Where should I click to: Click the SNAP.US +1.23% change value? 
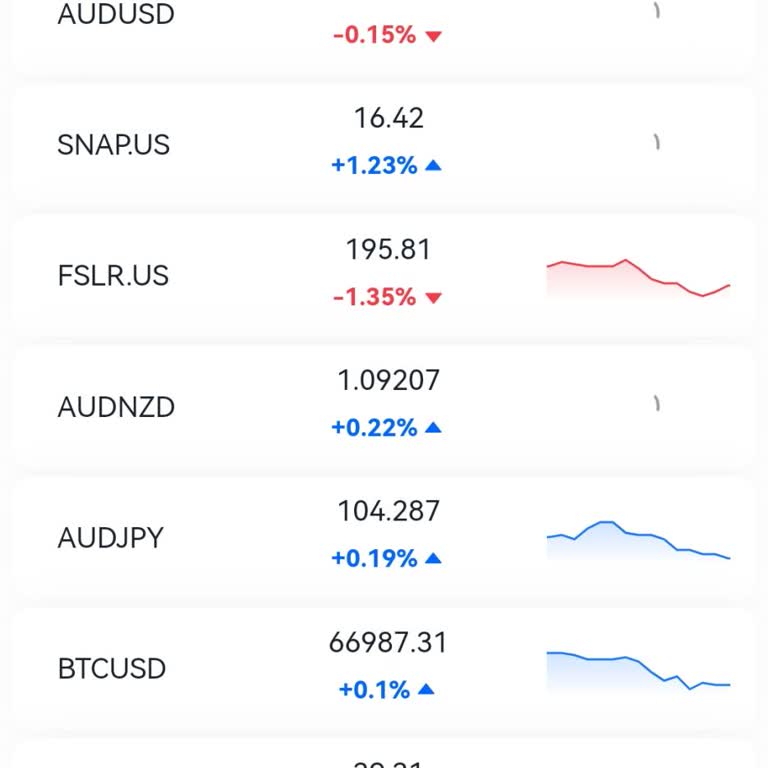[374, 166]
